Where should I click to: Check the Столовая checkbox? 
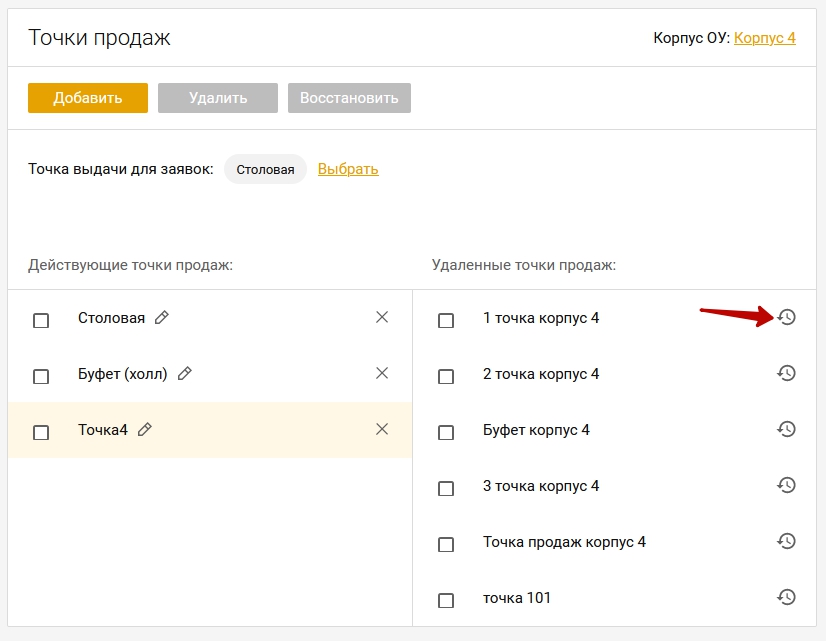pos(41,320)
